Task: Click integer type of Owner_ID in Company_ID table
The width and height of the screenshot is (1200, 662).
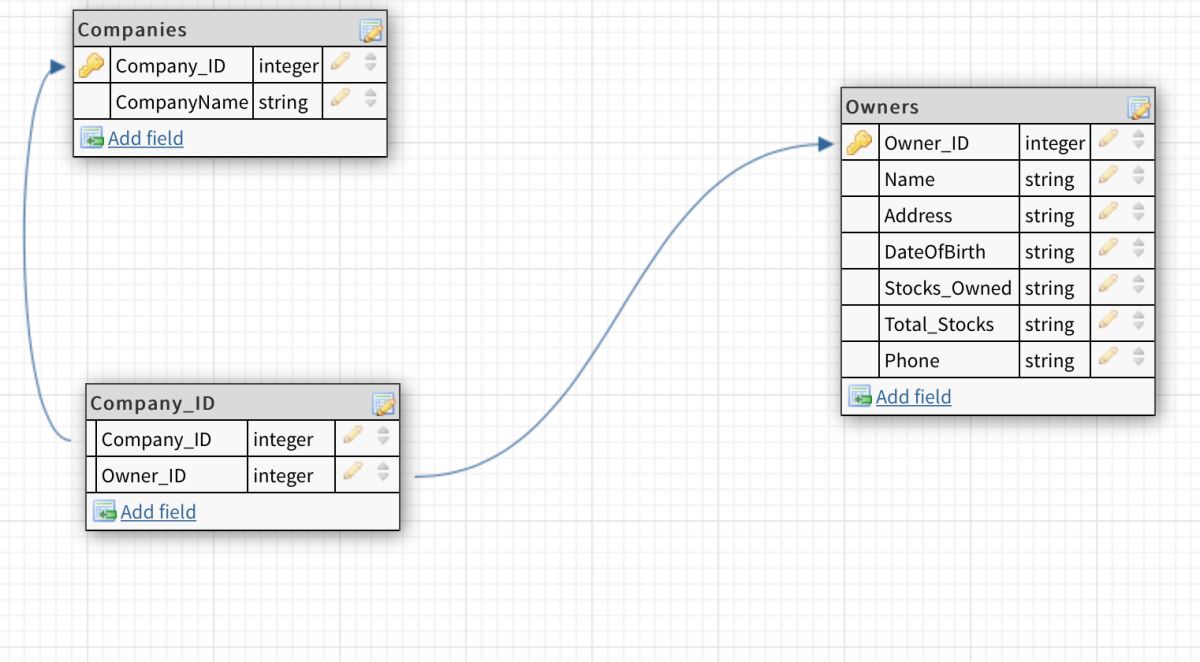Action: 283,476
